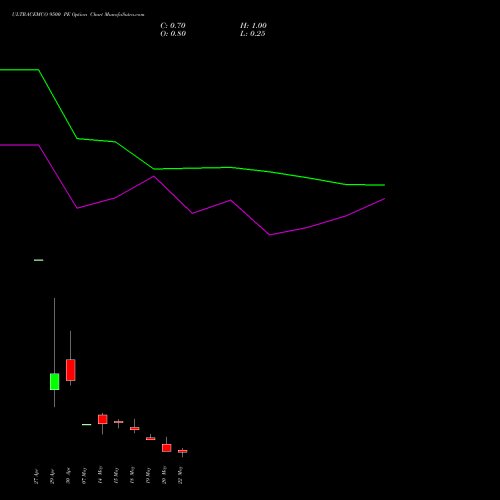
Task: Click the ULTRACEMCO 9500 PE Options chart title
Action: coord(78,15)
